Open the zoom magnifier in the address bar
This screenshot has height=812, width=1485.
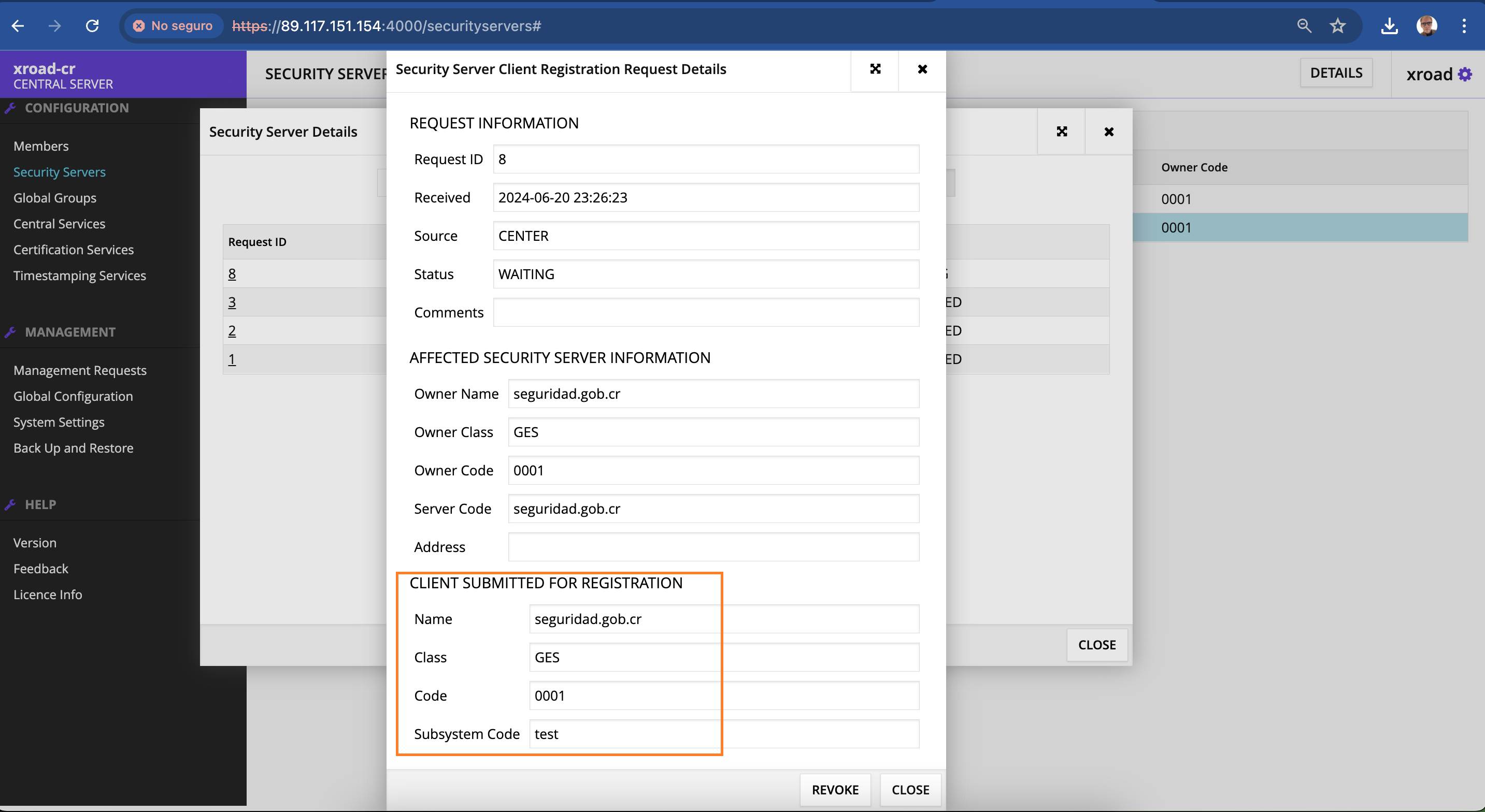[x=1304, y=26]
